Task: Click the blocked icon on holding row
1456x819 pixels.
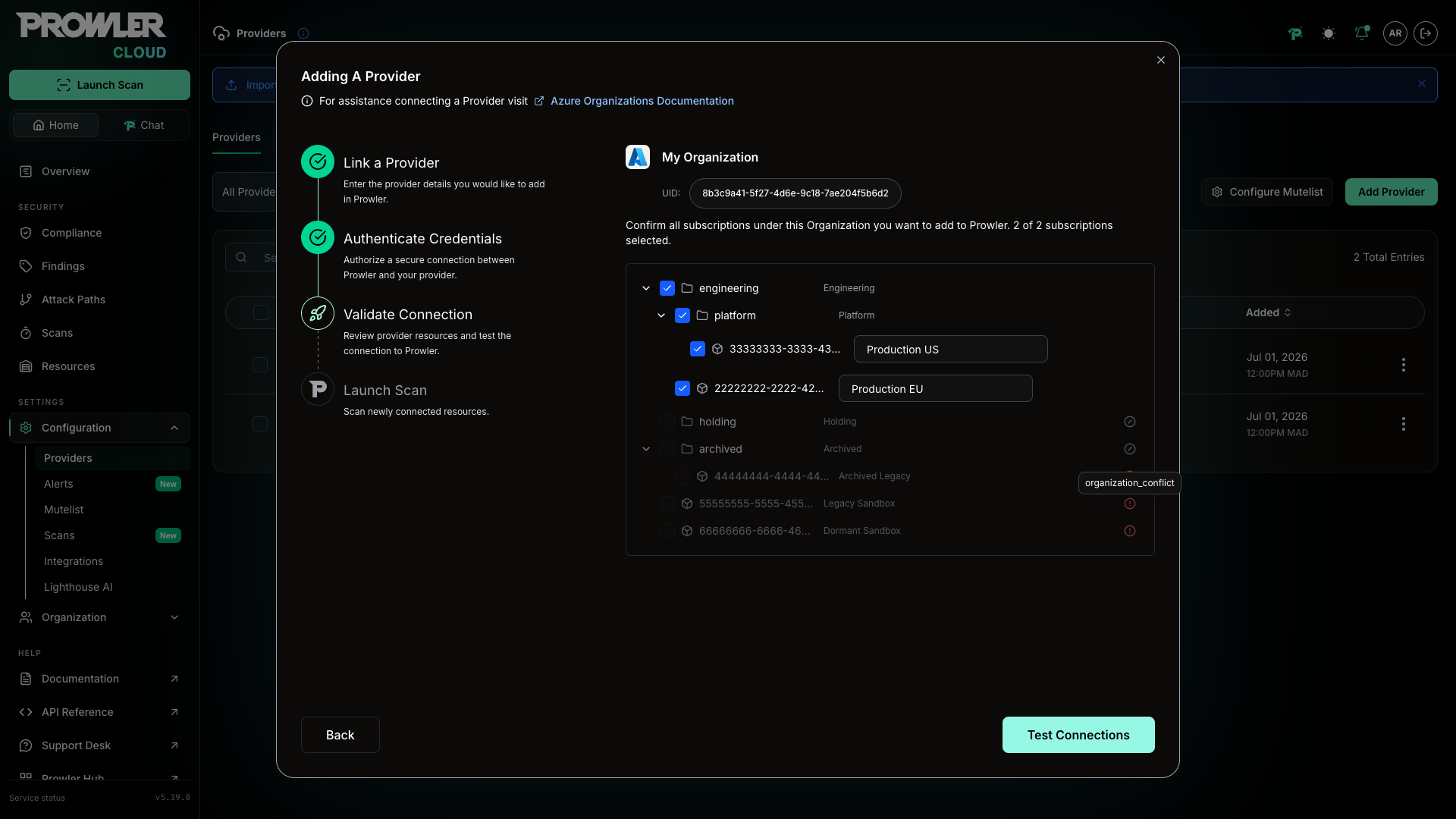Action: 1130,422
